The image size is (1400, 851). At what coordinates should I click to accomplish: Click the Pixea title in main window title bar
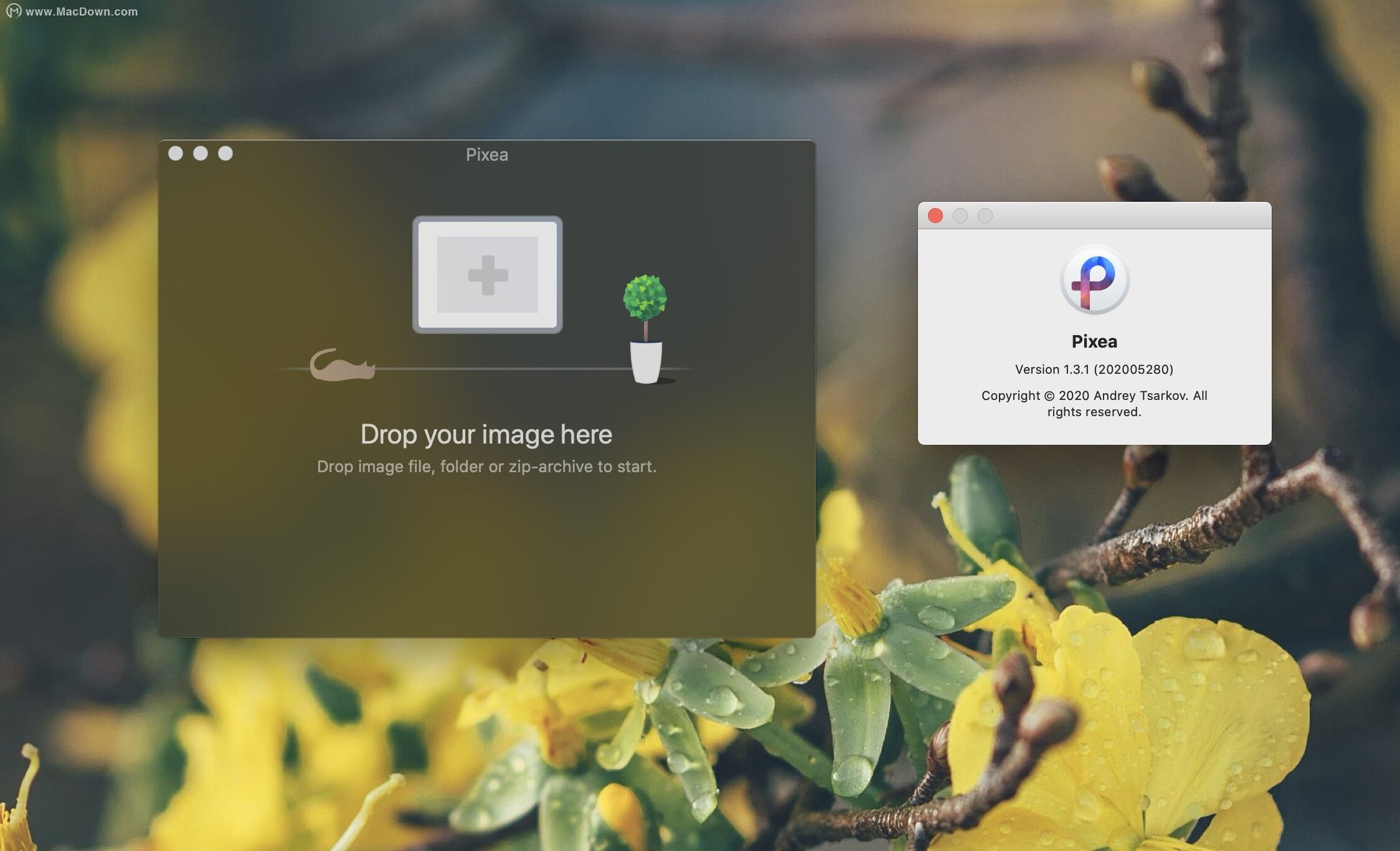(486, 155)
